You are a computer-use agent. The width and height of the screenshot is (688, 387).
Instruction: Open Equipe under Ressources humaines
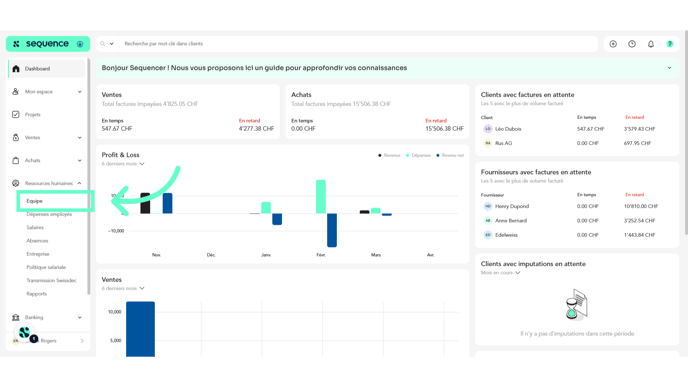click(x=34, y=201)
